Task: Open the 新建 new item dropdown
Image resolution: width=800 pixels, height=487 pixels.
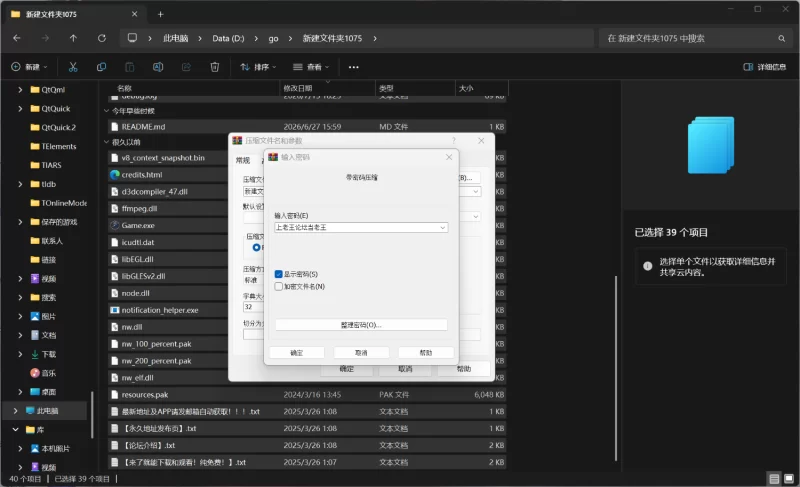Action: pyautogui.click(x=30, y=67)
